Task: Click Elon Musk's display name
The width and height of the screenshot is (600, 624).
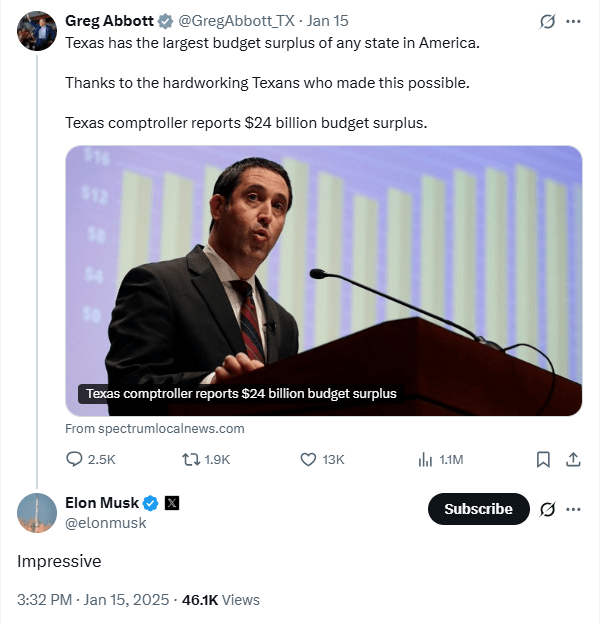Action: (x=101, y=503)
